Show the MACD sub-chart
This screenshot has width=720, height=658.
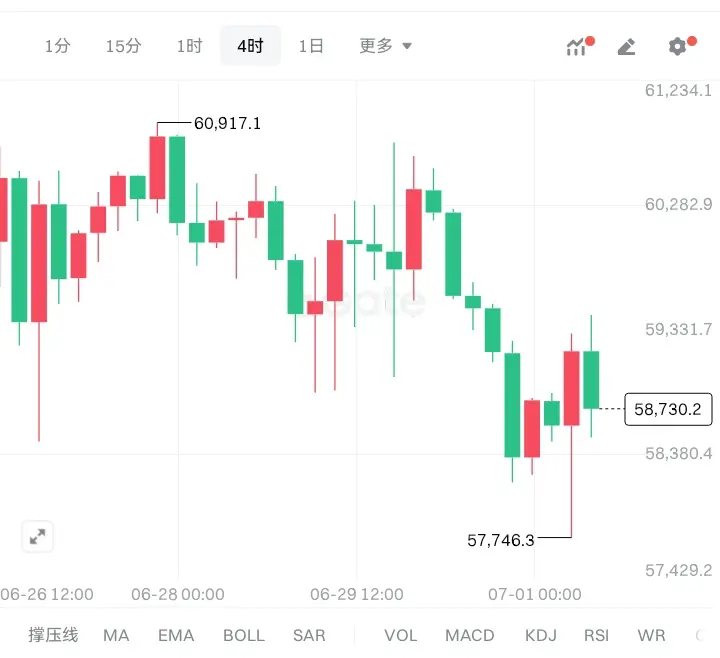click(x=470, y=636)
